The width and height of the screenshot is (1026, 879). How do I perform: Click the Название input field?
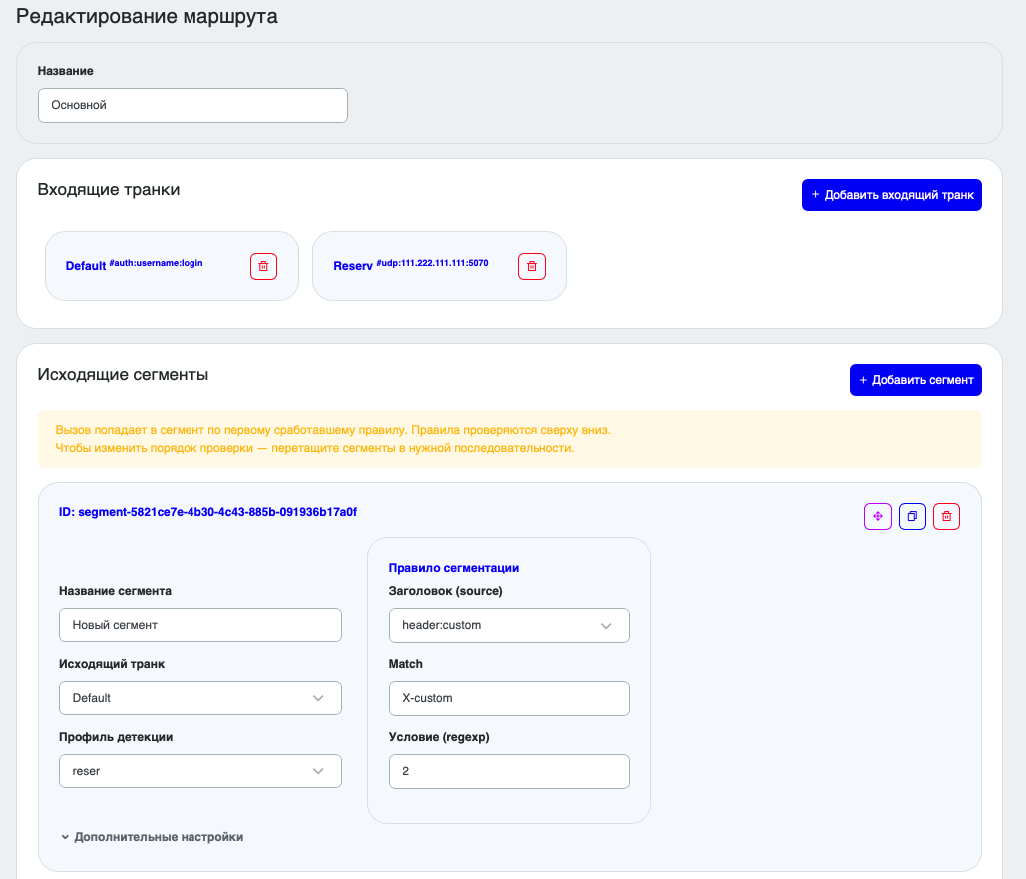click(x=192, y=105)
